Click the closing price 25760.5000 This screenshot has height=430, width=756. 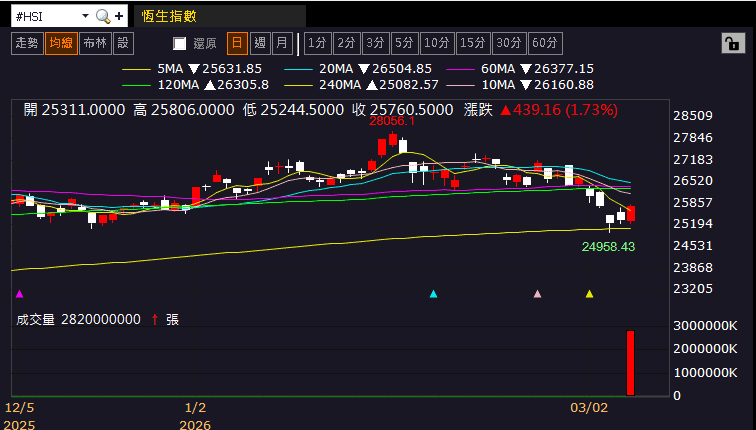pyautogui.click(x=410, y=110)
